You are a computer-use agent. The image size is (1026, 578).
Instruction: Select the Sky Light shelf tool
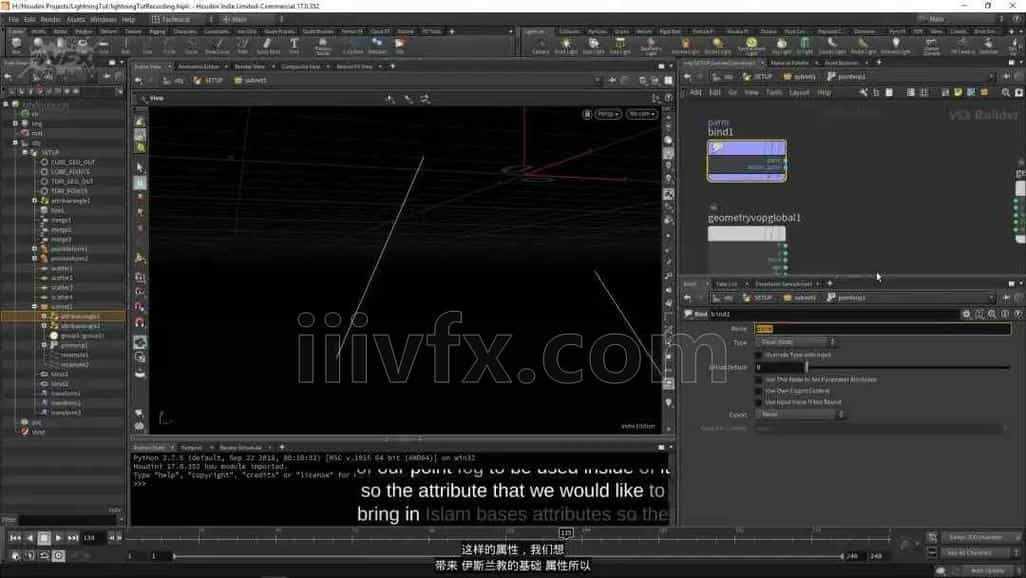[x=781, y=45]
